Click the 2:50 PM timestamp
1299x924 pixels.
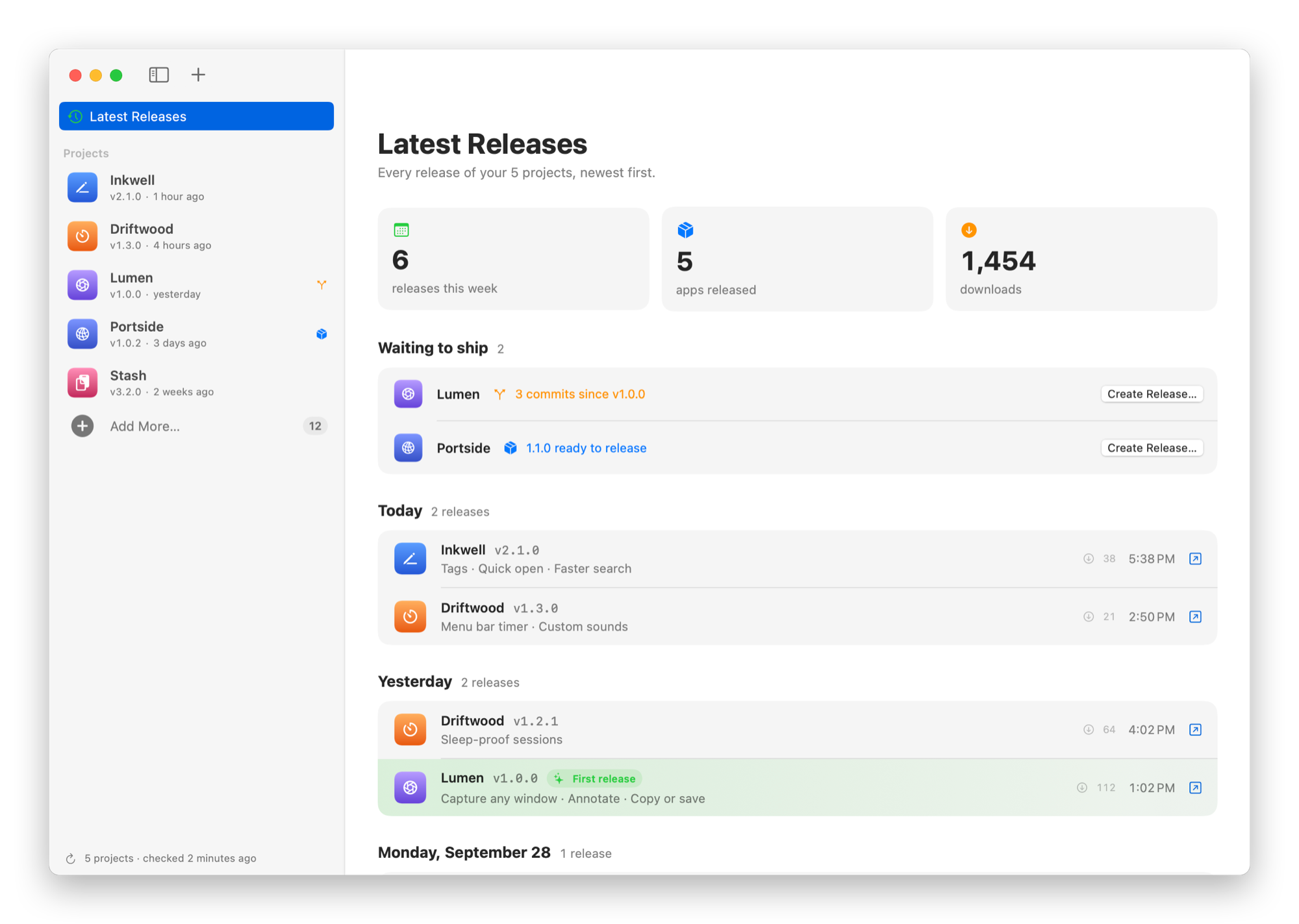point(1151,617)
